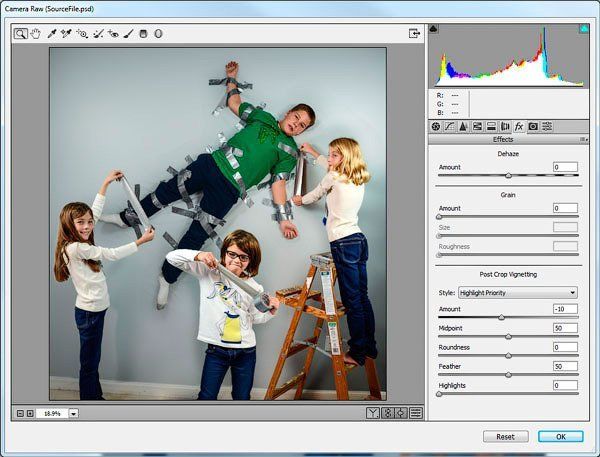Toggle shadow clipping warning in histogram

(x=433, y=29)
